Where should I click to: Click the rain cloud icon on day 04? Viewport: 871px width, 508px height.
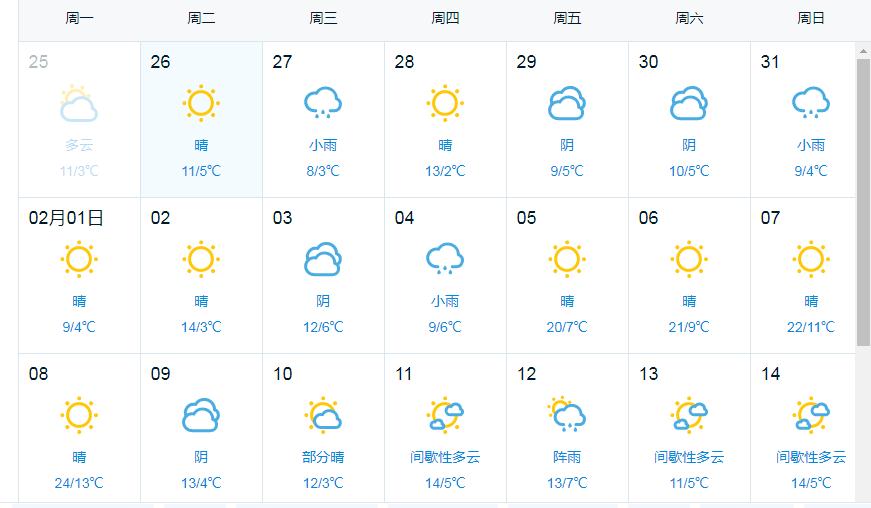(x=445, y=259)
